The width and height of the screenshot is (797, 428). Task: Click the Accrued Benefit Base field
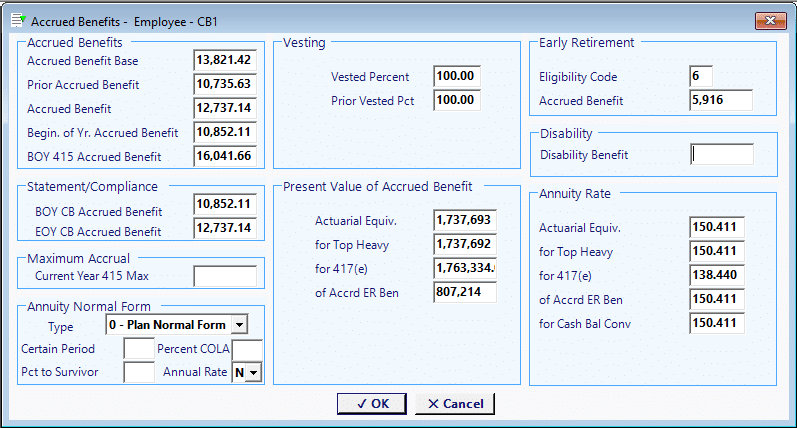click(x=225, y=60)
